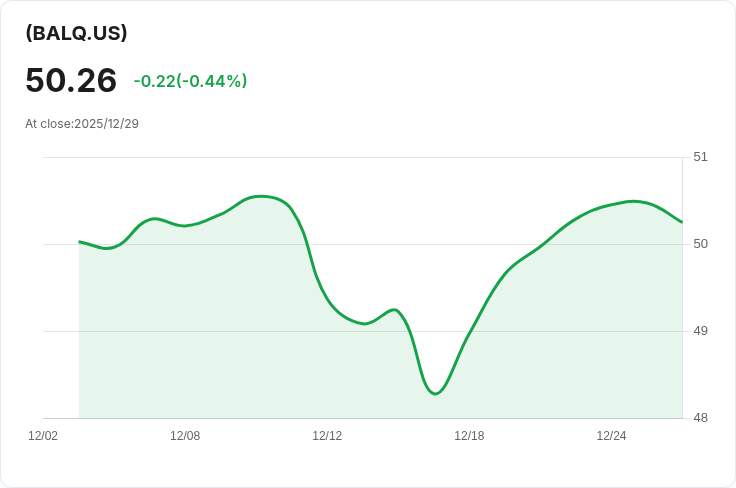Click the 12/24 x-axis date
This screenshot has height=488, width=736.
click(x=611, y=436)
